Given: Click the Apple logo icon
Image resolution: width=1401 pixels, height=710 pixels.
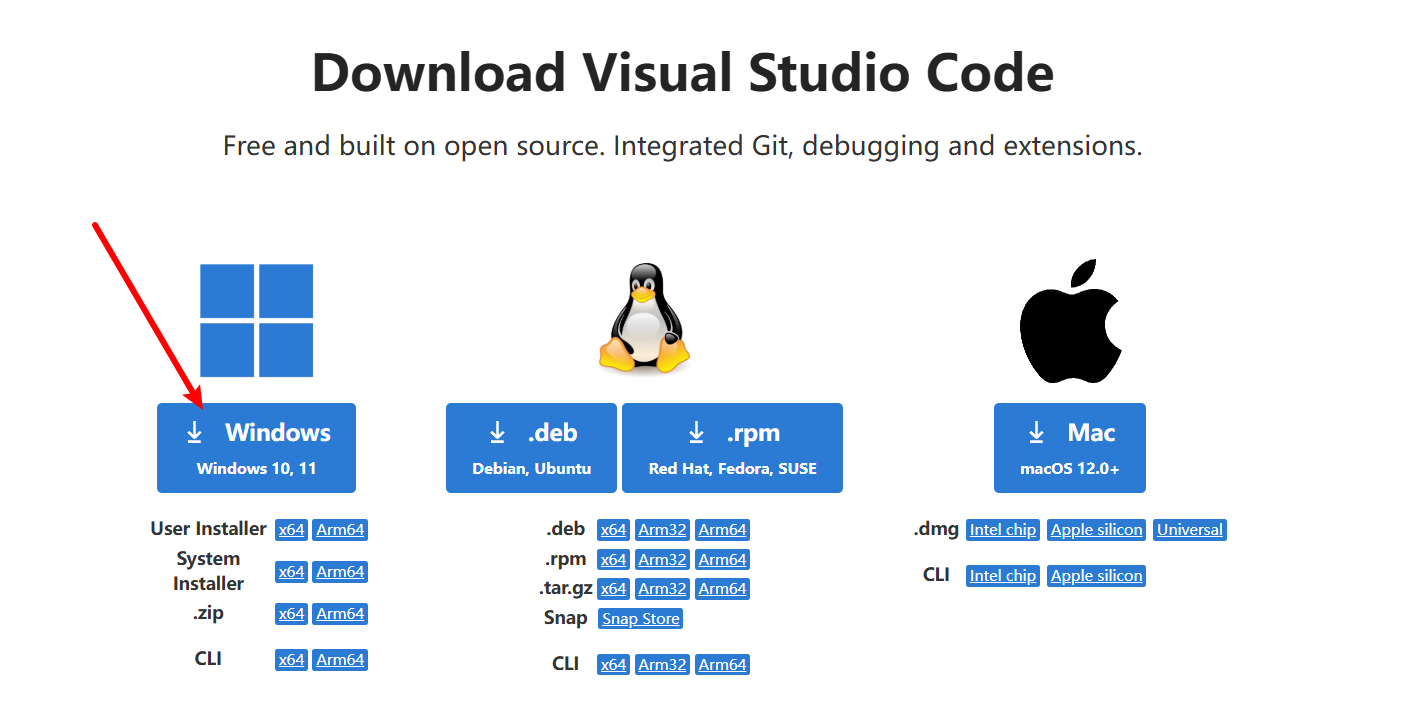Looking at the screenshot, I should 1071,322.
